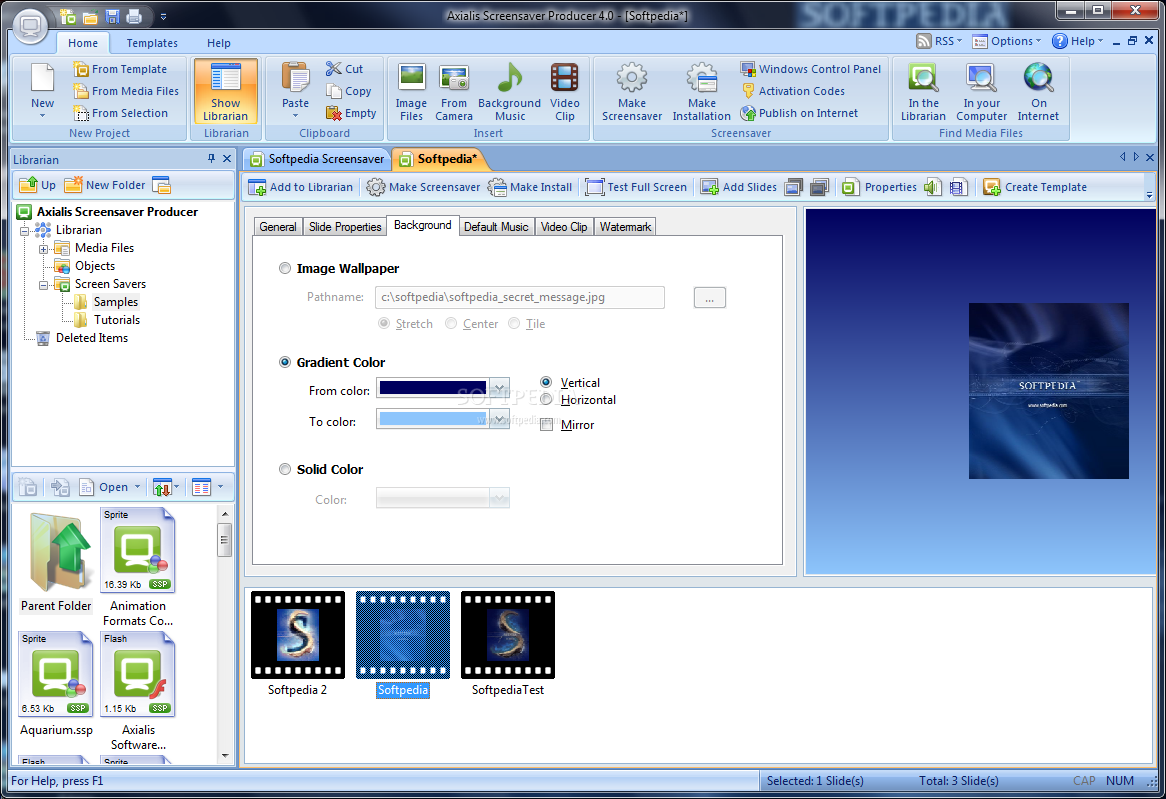The width and height of the screenshot is (1166, 799).
Task: Choose Horizontal gradient direction
Action: point(547,400)
